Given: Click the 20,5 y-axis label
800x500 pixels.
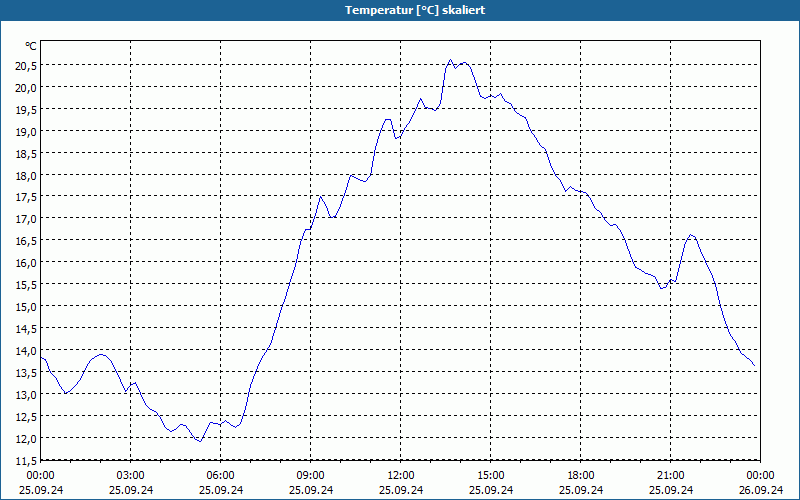Looking at the screenshot, I should click(x=27, y=66).
